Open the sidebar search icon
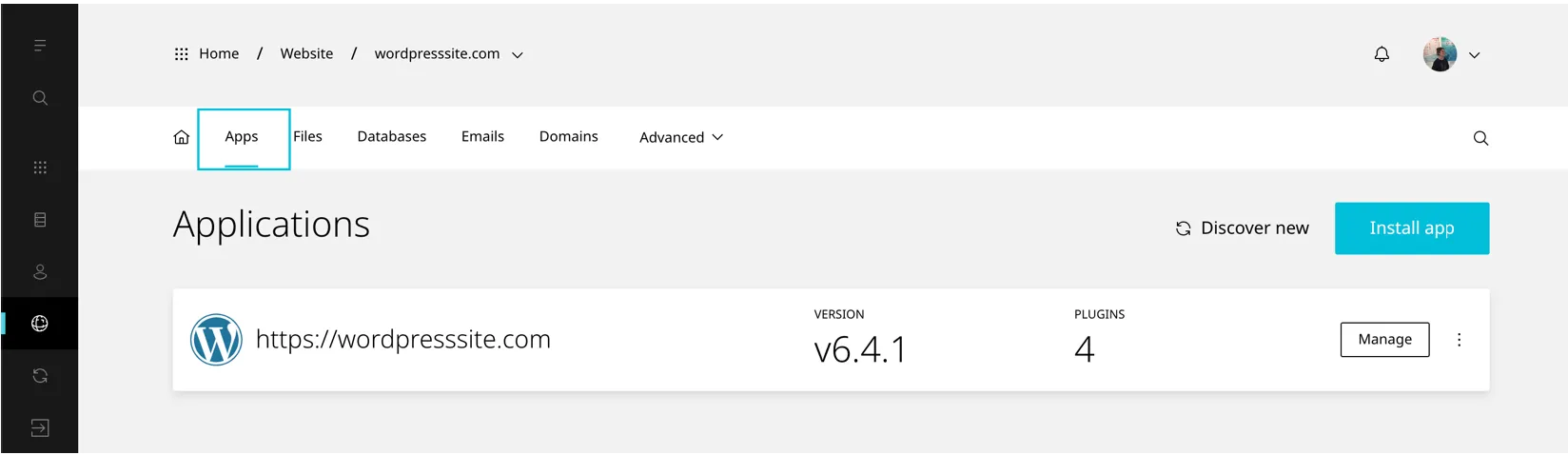 (40, 98)
